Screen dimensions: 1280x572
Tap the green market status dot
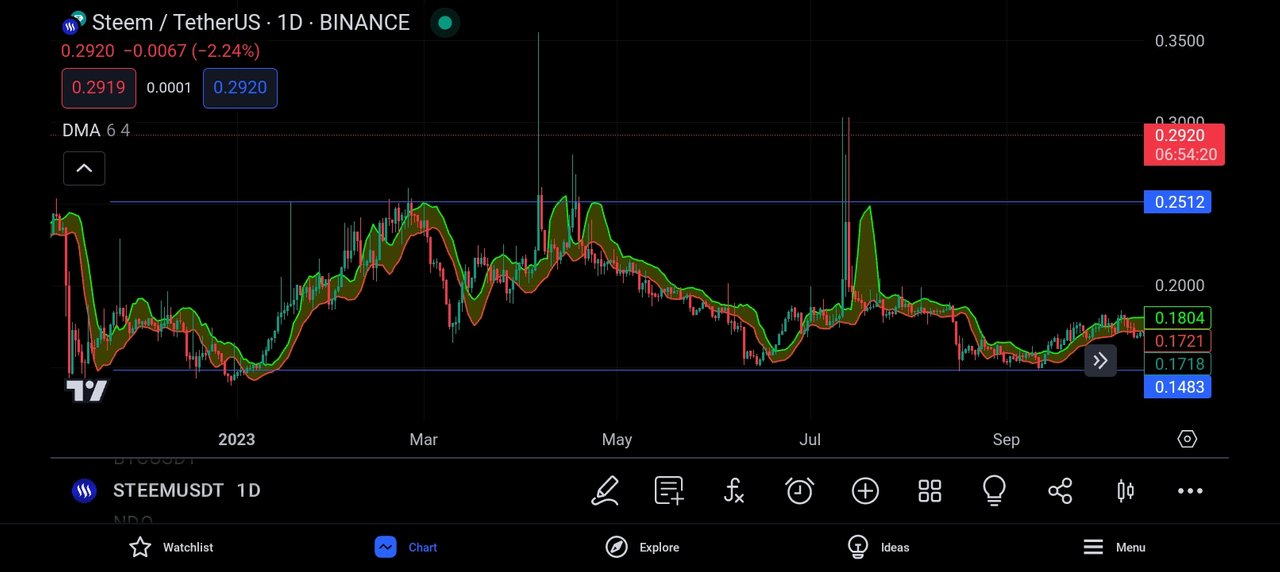445,22
